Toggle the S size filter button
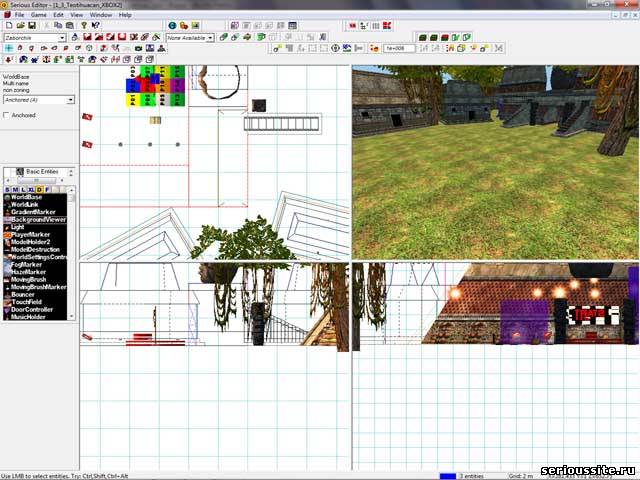This screenshot has width=640, height=480. [7, 190]
